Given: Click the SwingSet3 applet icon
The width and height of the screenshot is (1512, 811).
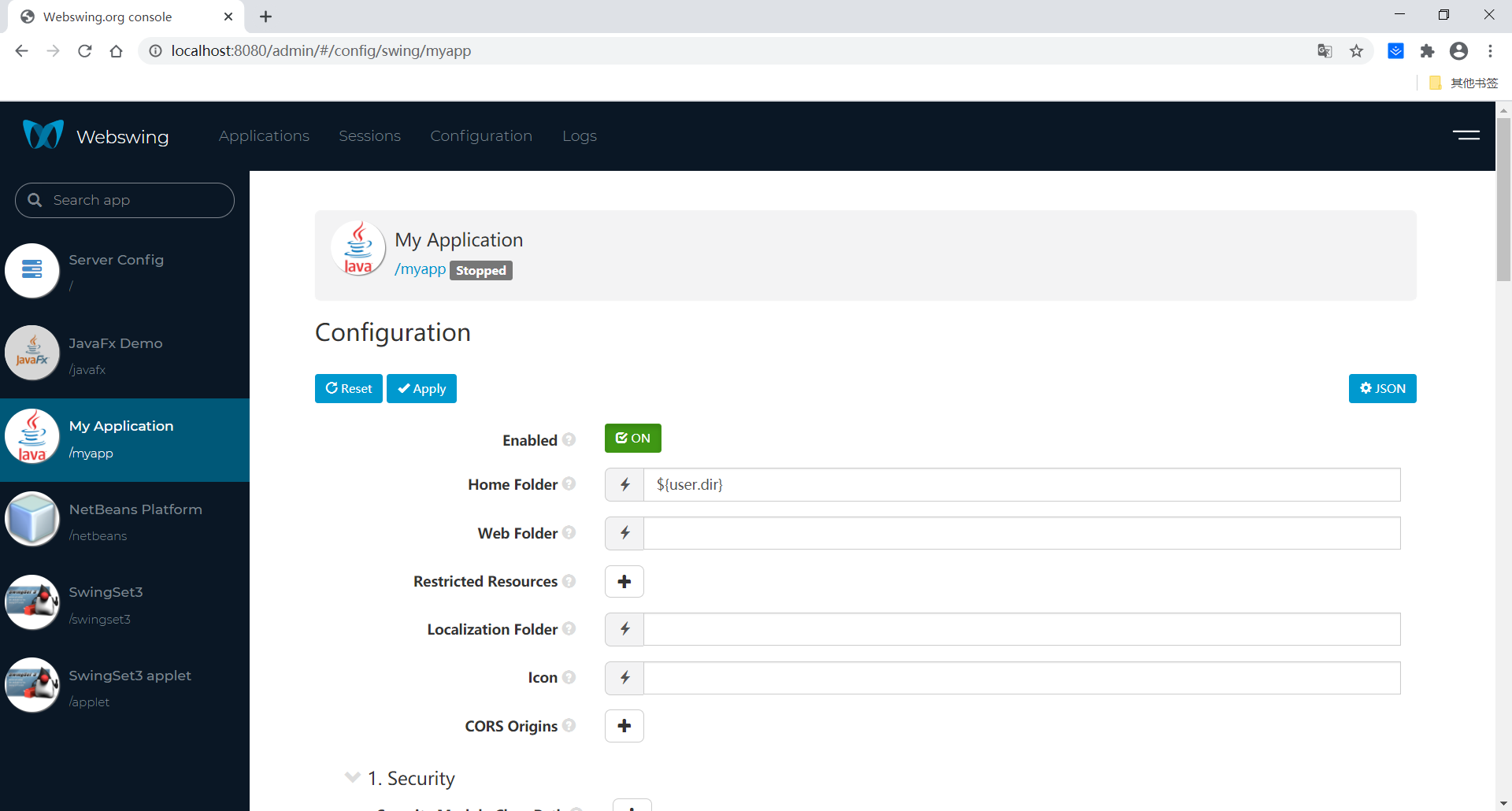Looking at the screenshot, I should point(32,684).
